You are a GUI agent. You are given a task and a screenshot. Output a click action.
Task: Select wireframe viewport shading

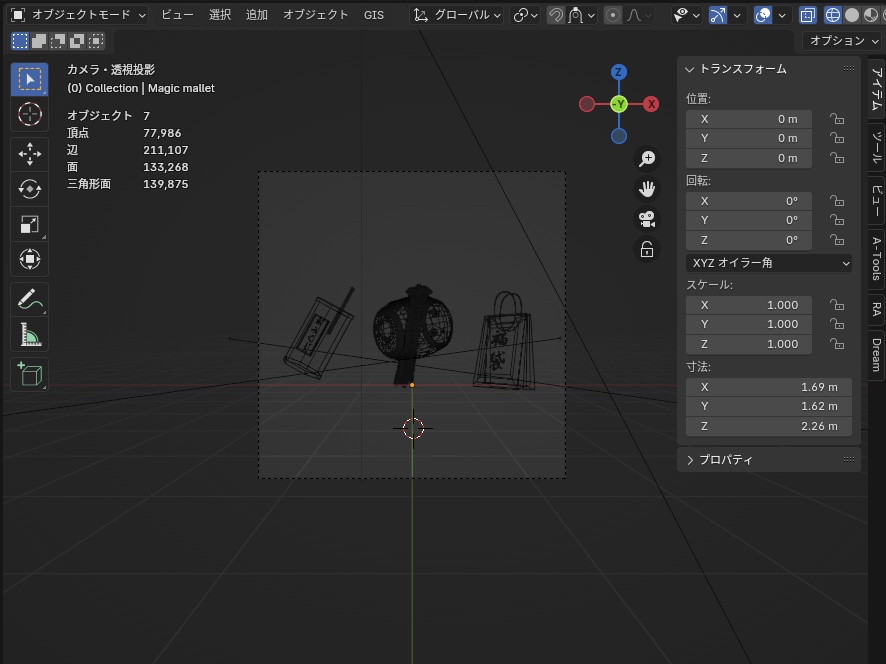pyautogui.click(x=833, y=15)
